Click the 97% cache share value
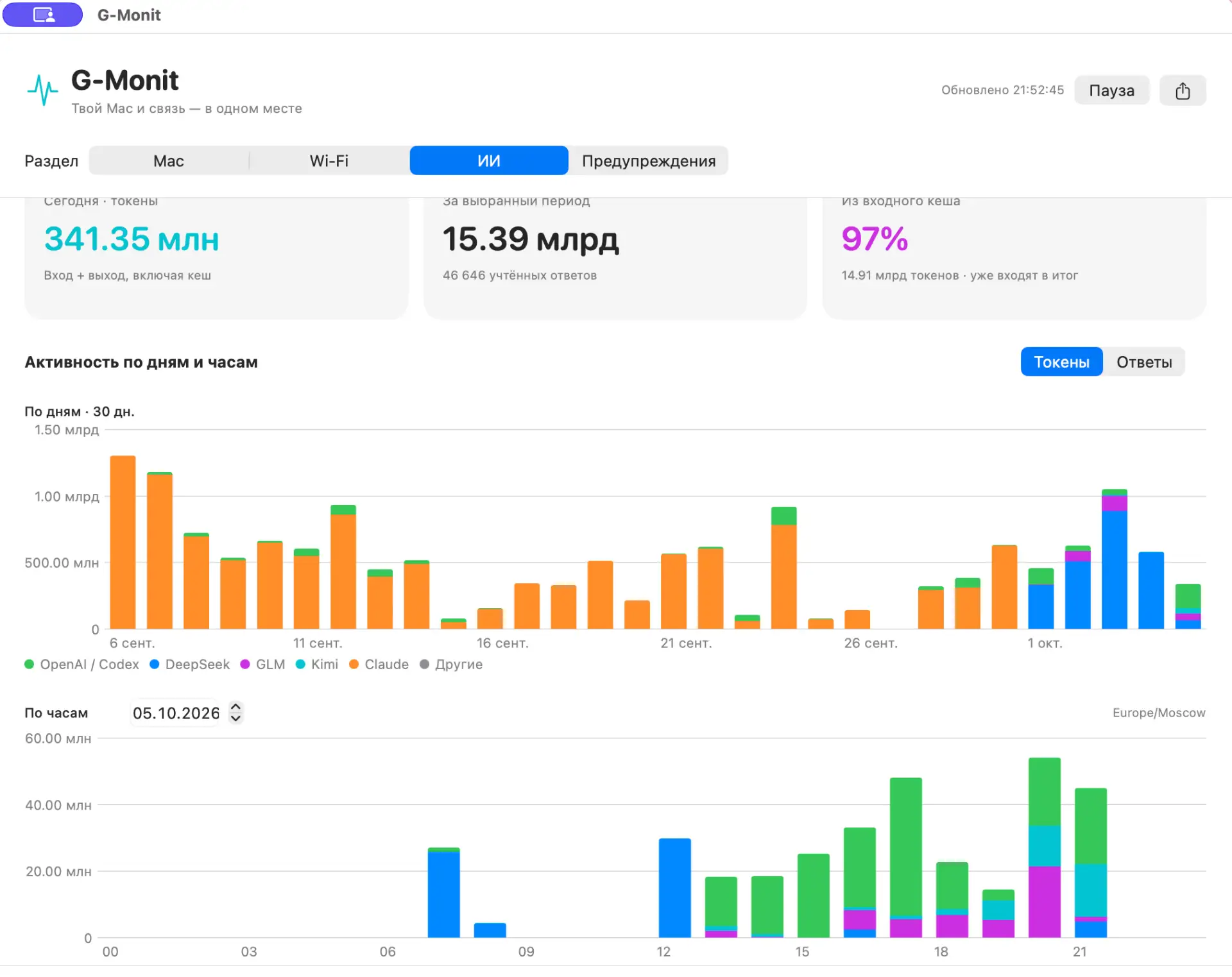Screen dimensions: 1232x977 875,239
